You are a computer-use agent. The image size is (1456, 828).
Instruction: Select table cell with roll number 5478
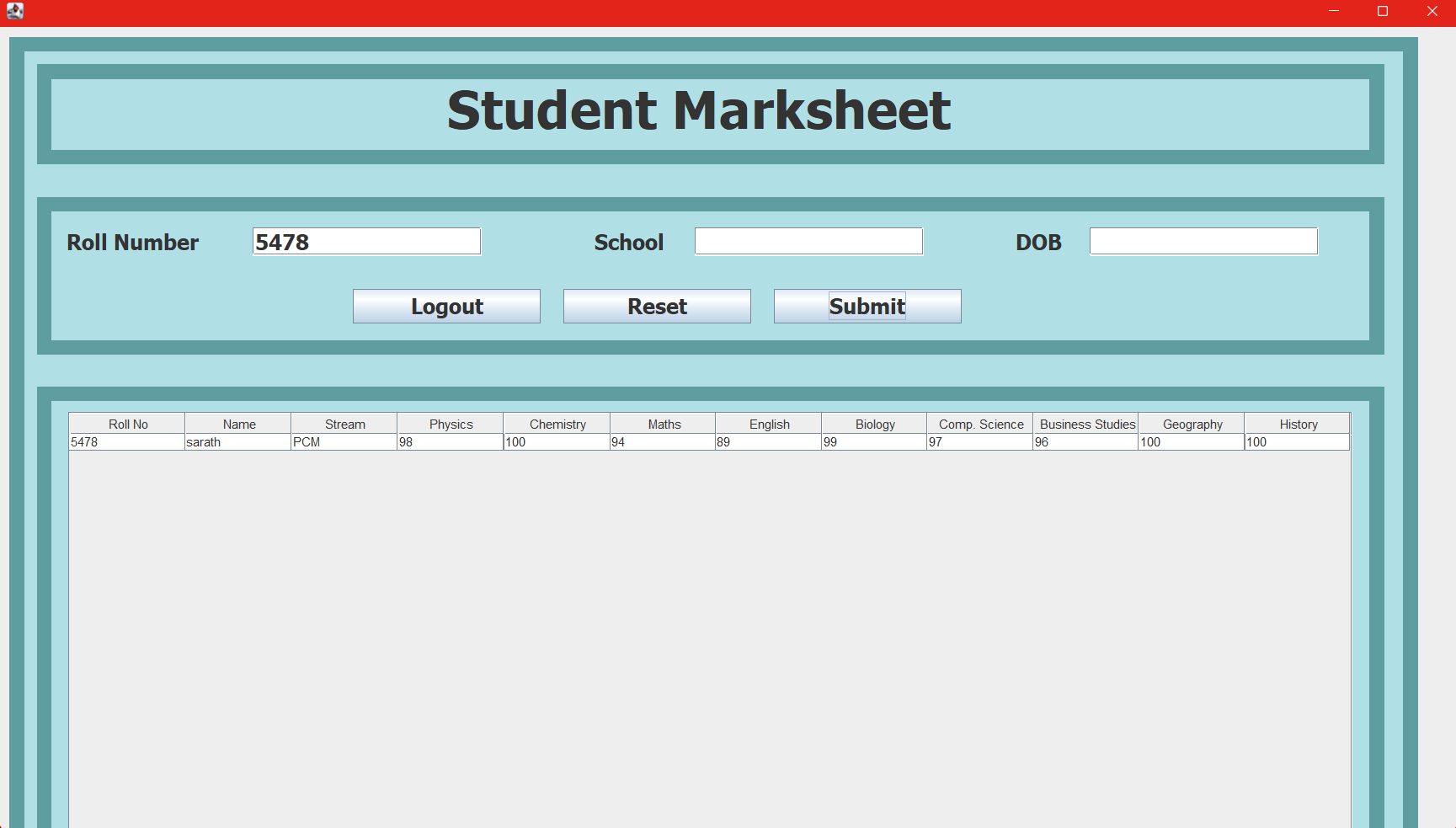127,442
